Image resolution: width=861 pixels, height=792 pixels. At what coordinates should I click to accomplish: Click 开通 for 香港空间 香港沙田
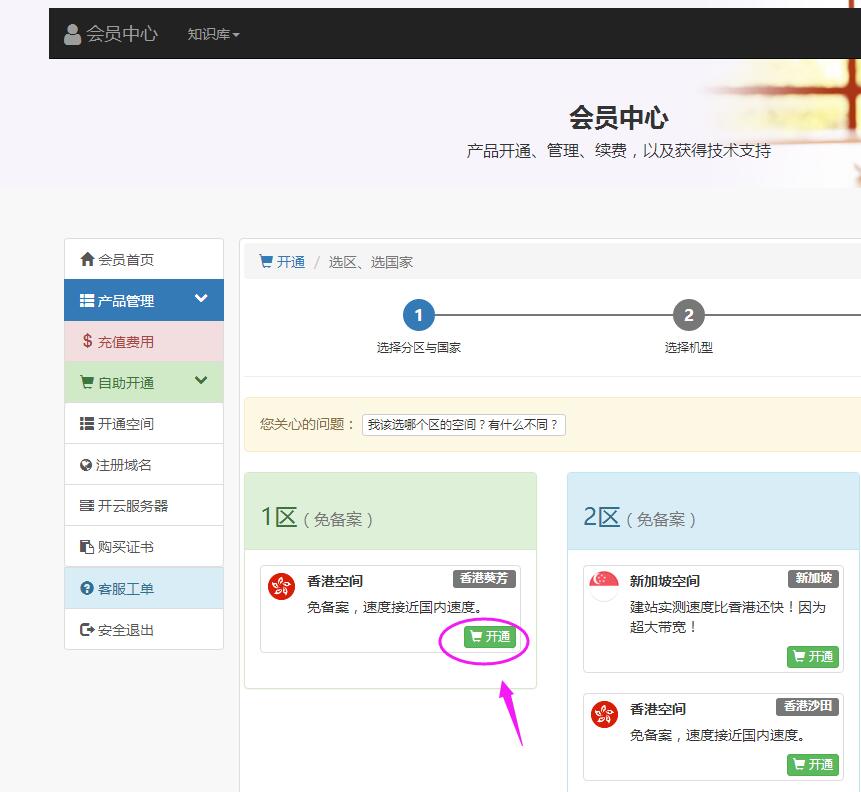813,765
